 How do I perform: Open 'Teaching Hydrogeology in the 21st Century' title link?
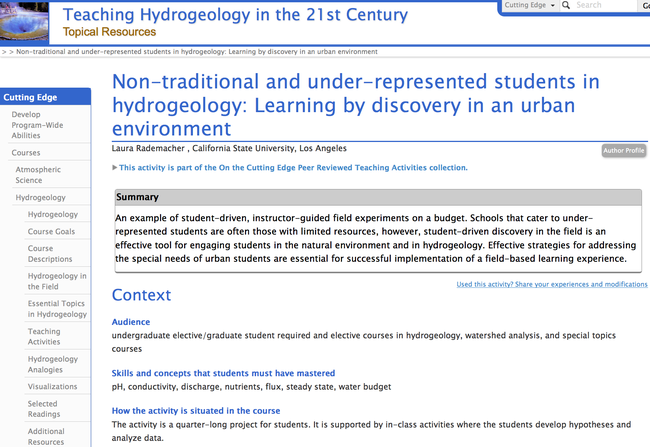point(234,14)
